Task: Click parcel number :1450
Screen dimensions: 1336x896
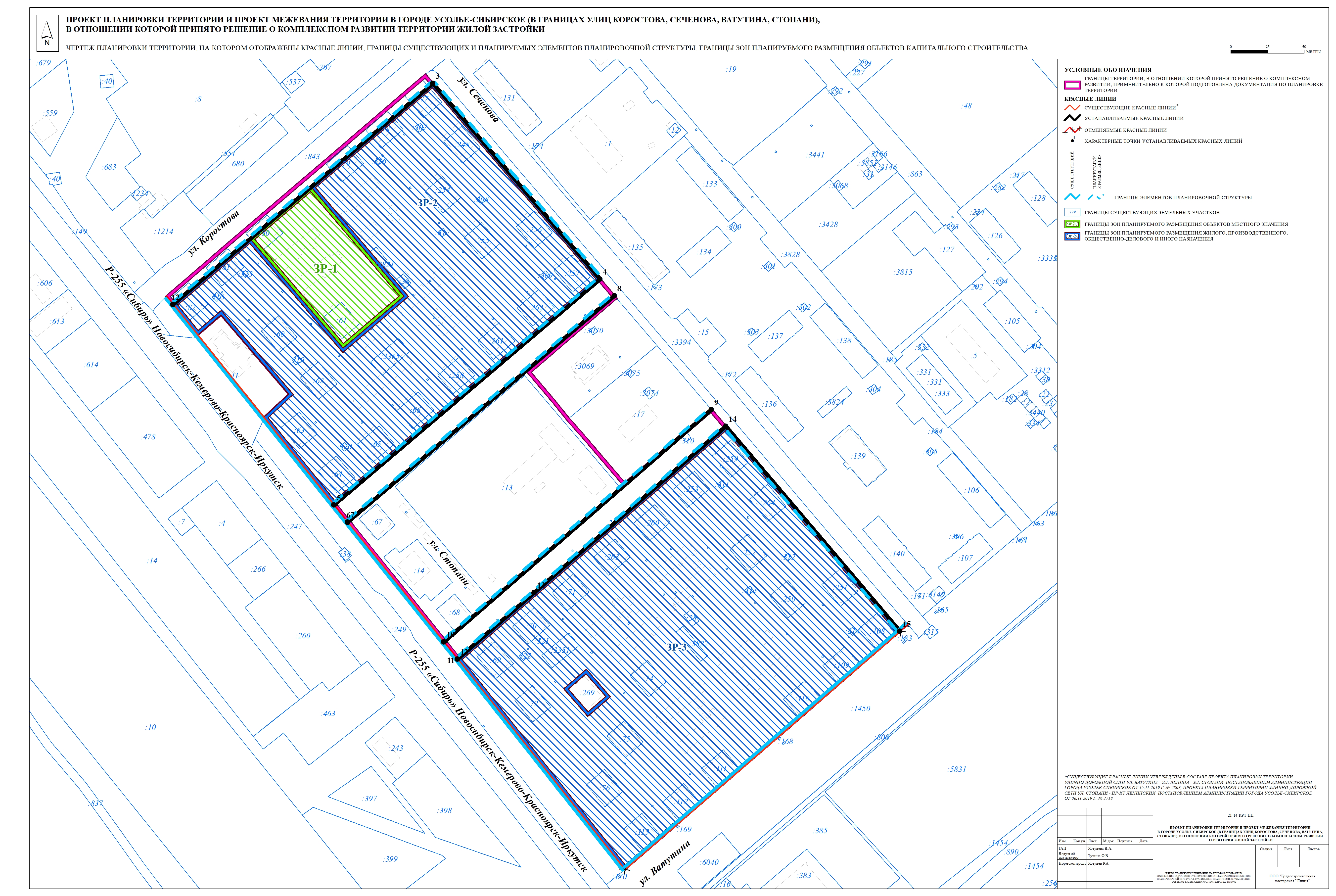Action: (x=861, y=708)
